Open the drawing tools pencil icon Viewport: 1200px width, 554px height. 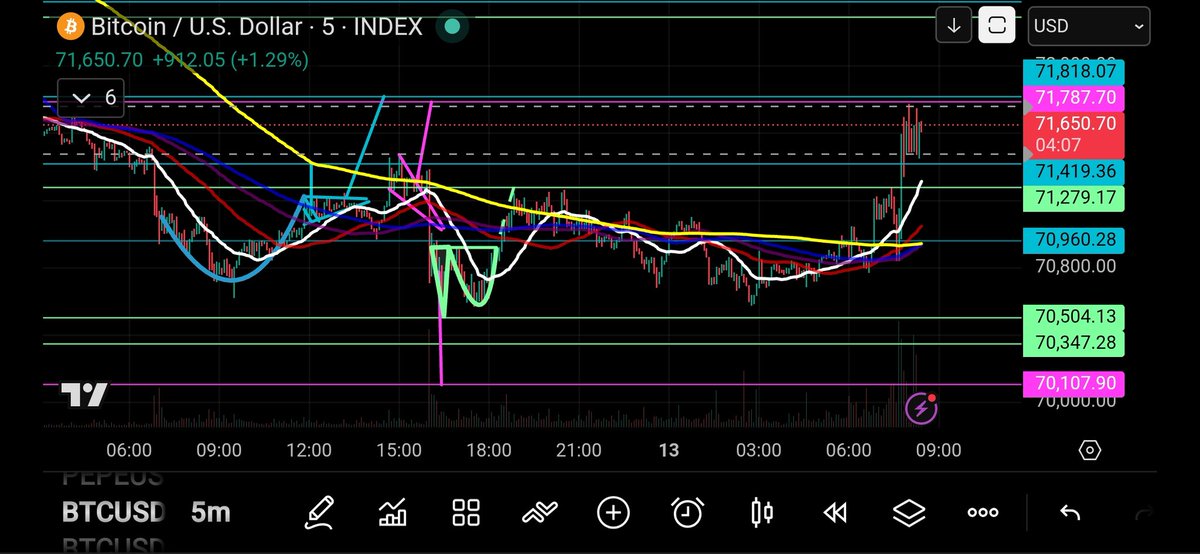321,513
